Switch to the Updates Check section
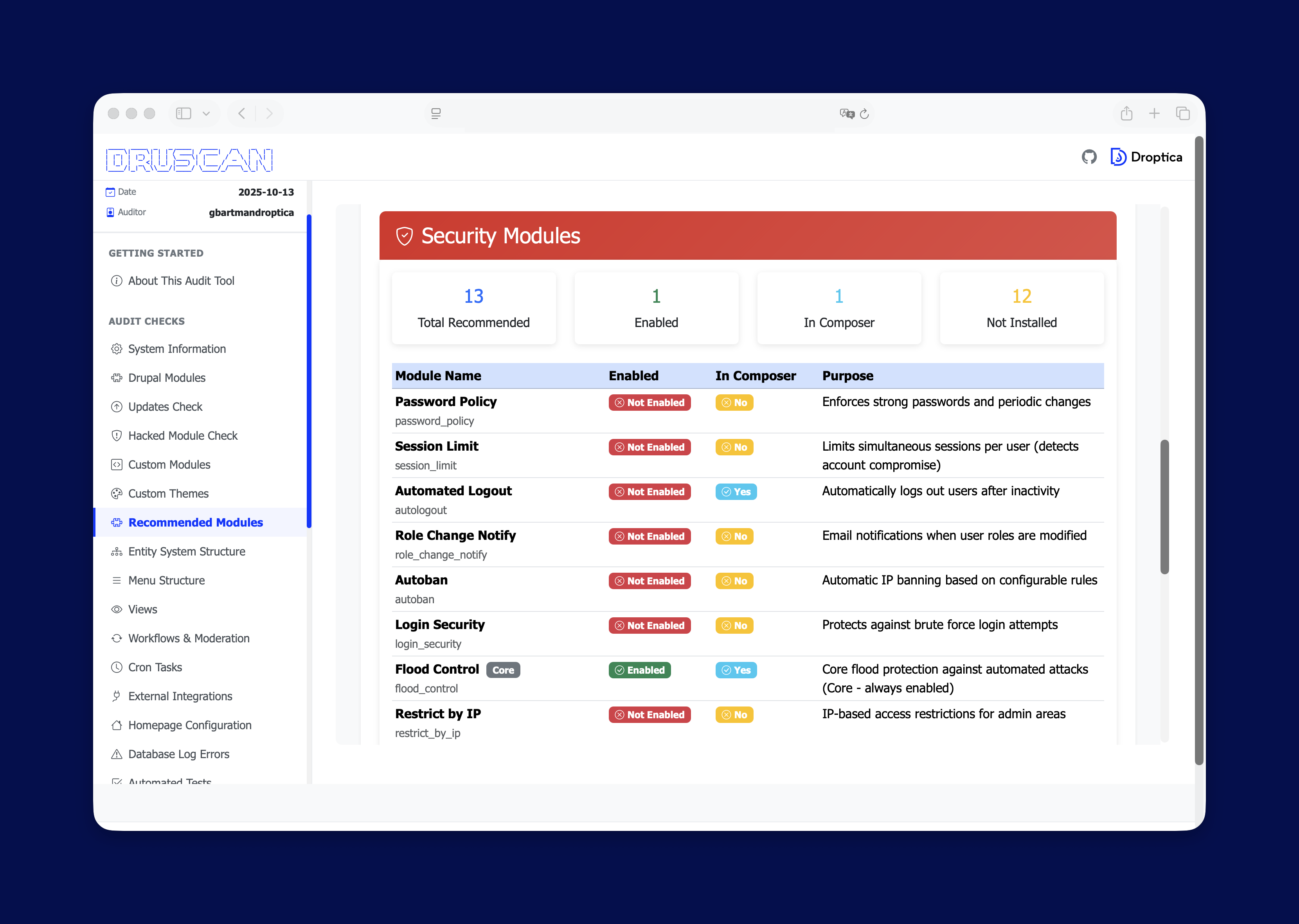The width and height of the screenshot is (1299, 924). click(x=165, y=406)
